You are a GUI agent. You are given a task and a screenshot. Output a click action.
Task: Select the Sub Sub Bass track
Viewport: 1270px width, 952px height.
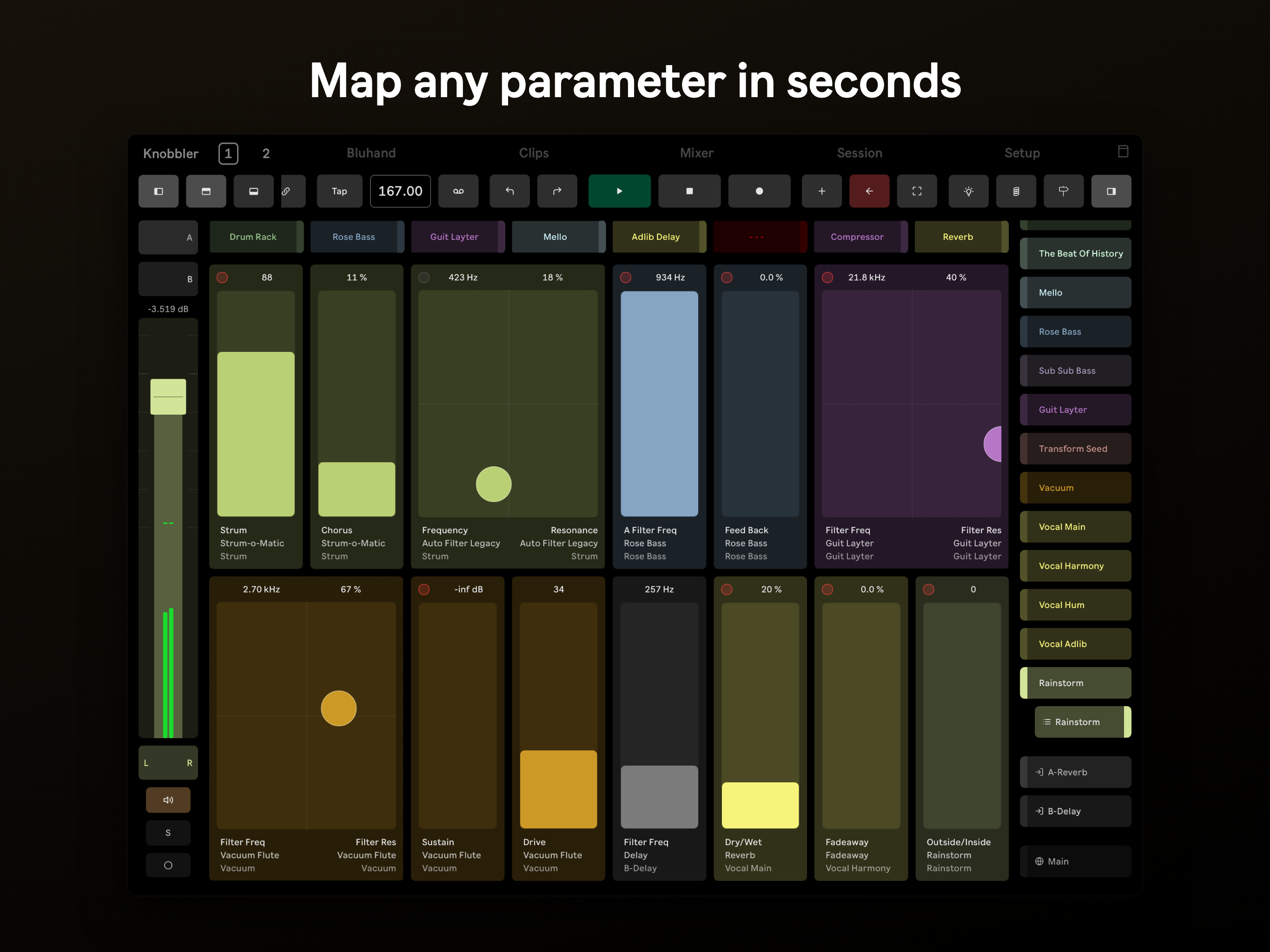tap(1075, 370)
